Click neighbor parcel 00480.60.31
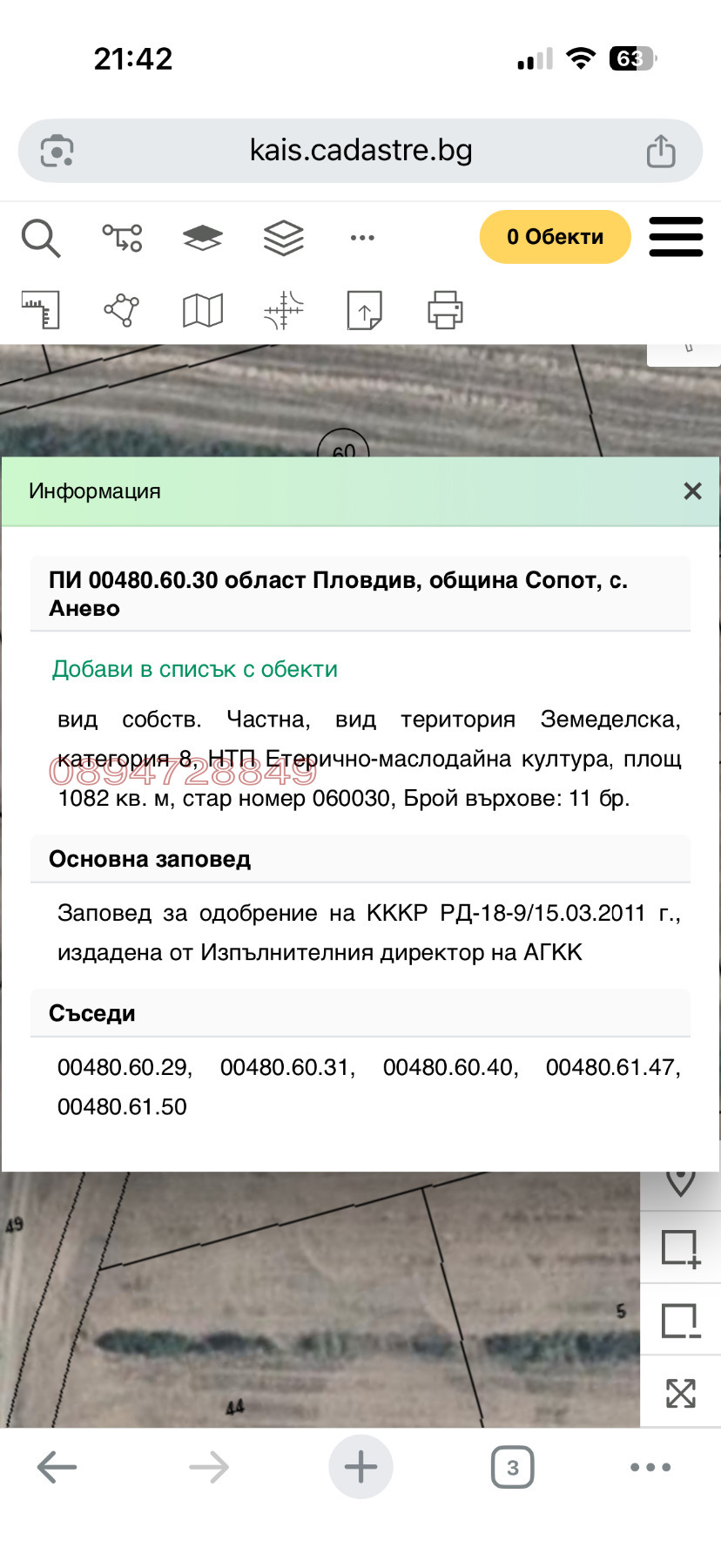Screen dimensions: 721x1568 pos(287,1067)
